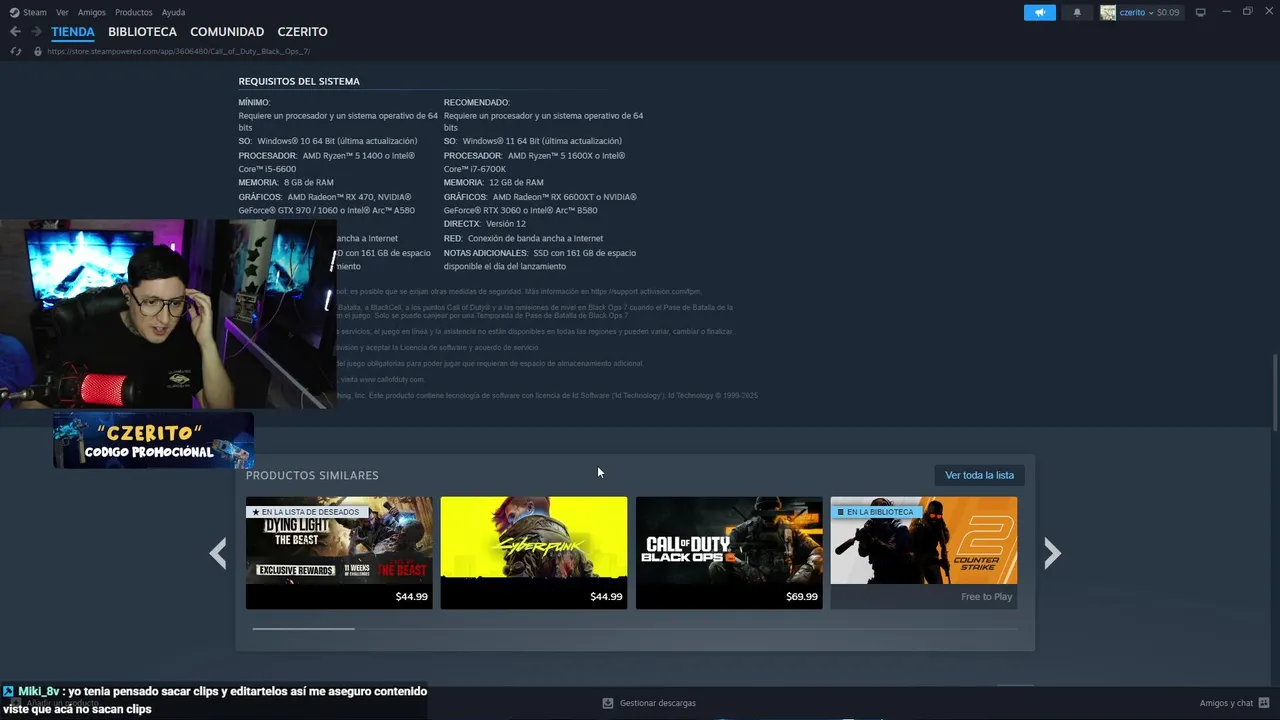Image resolution: width=1280 pixels, height=720 pixels.
Task: Click the Steam logo menu
Action: (x=14, y=12)
